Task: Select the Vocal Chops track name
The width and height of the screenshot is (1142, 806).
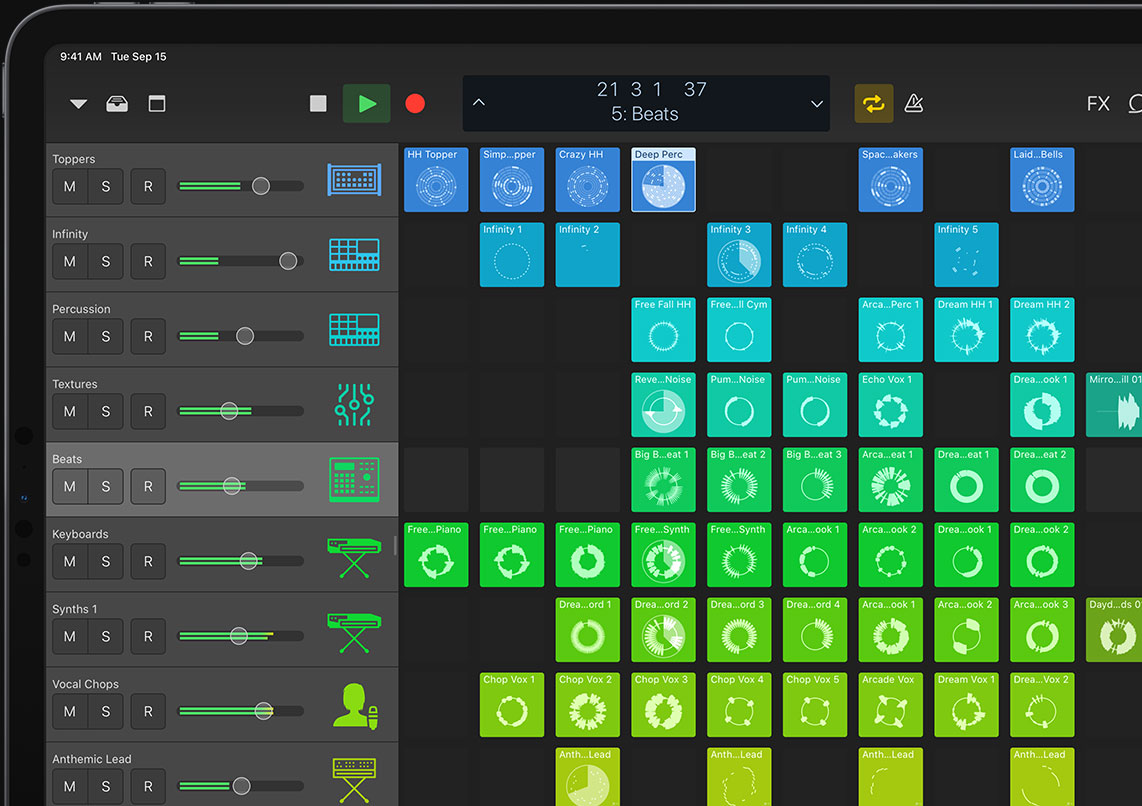Action: [x=85, y=684]
